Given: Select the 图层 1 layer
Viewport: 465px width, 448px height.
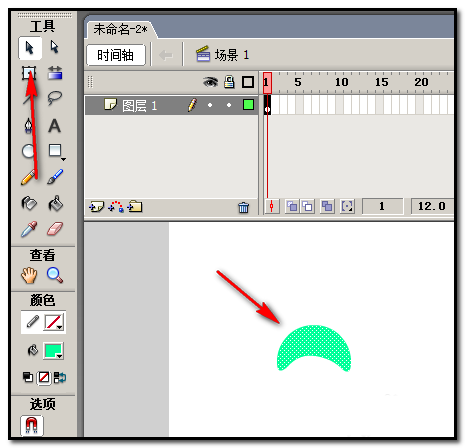Looking at the screenshot, I should pyautogui.click(x=171, y=106).
